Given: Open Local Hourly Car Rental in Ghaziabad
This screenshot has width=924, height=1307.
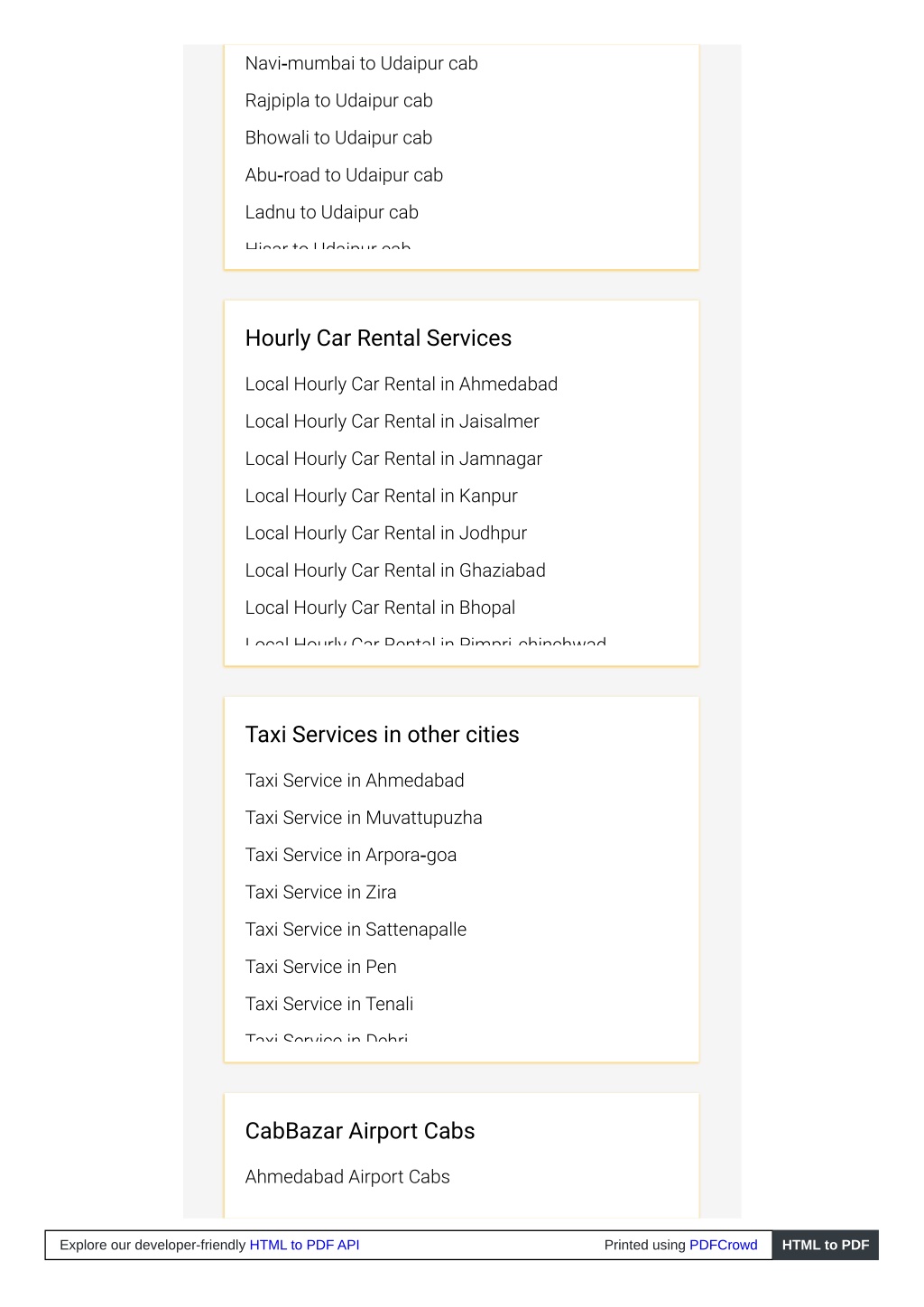Looking at the screenshot, I should point(395,570).
